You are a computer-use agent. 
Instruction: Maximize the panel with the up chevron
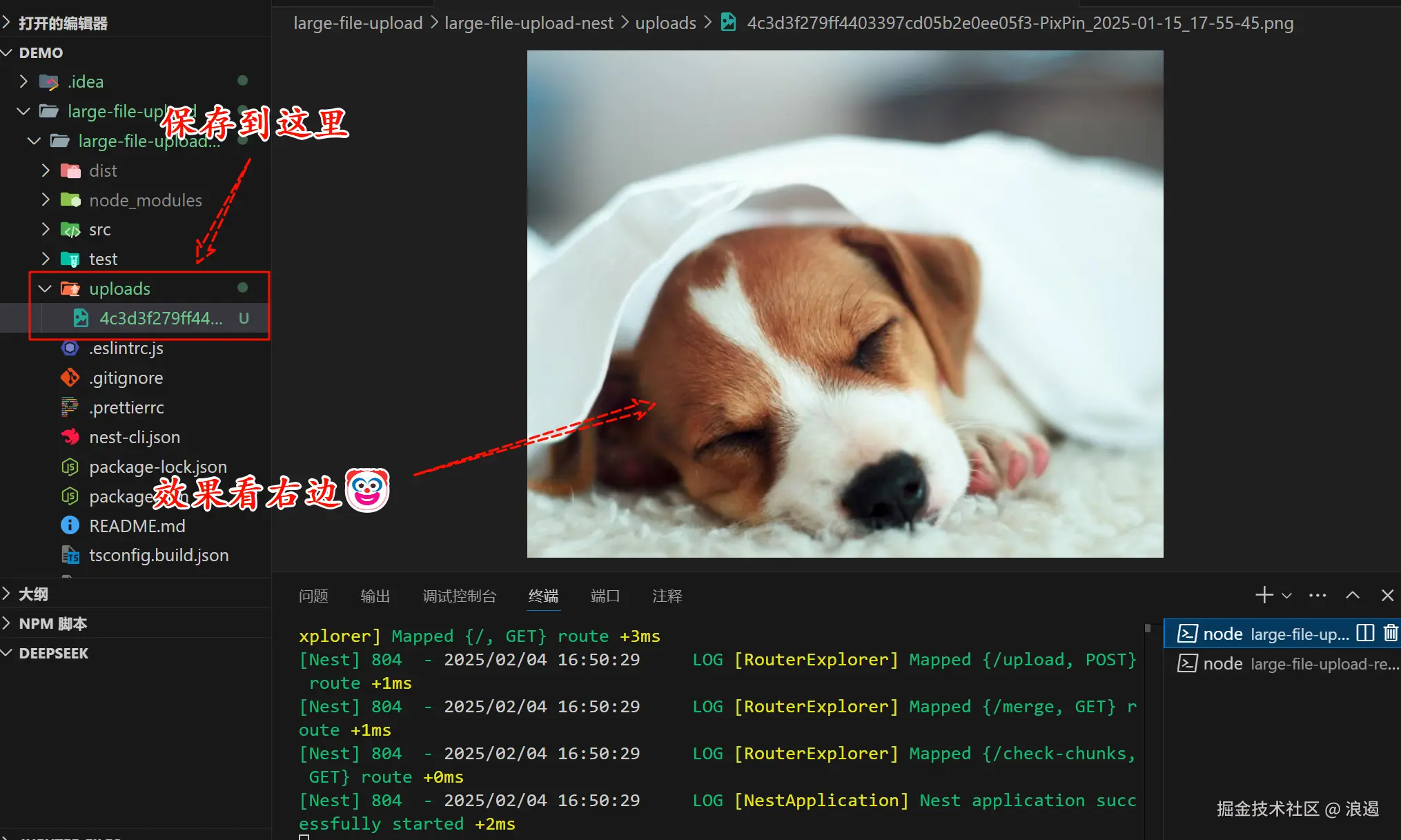tap(1353, 595)
